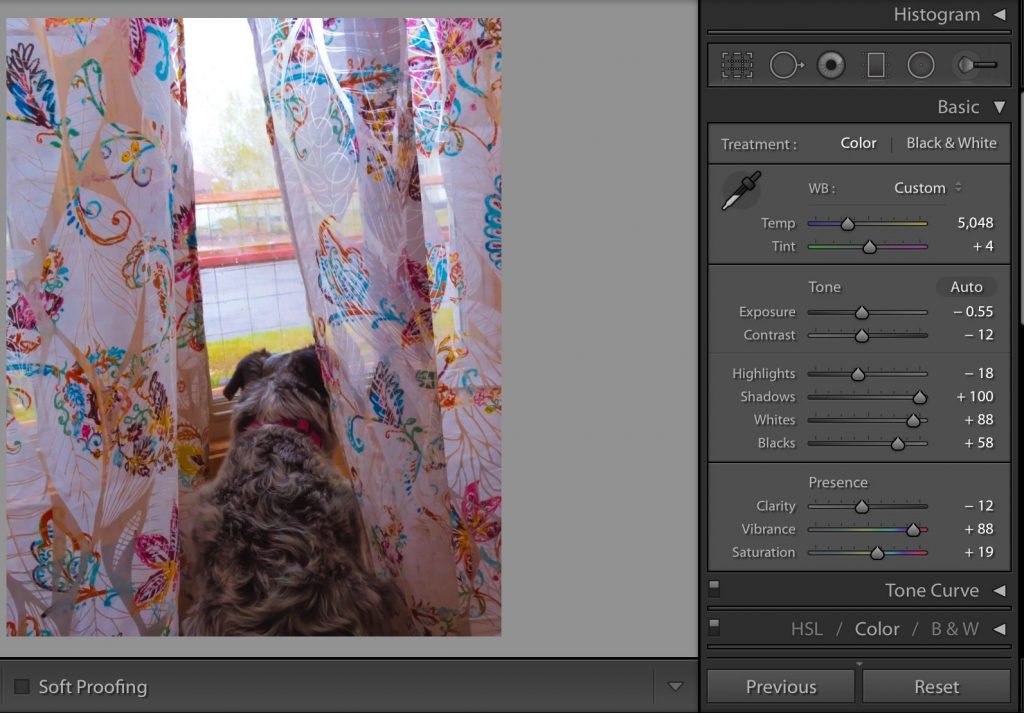Keep treatment set to Color
This screenshot has width=1024, height=713.
tap(858, 143)
